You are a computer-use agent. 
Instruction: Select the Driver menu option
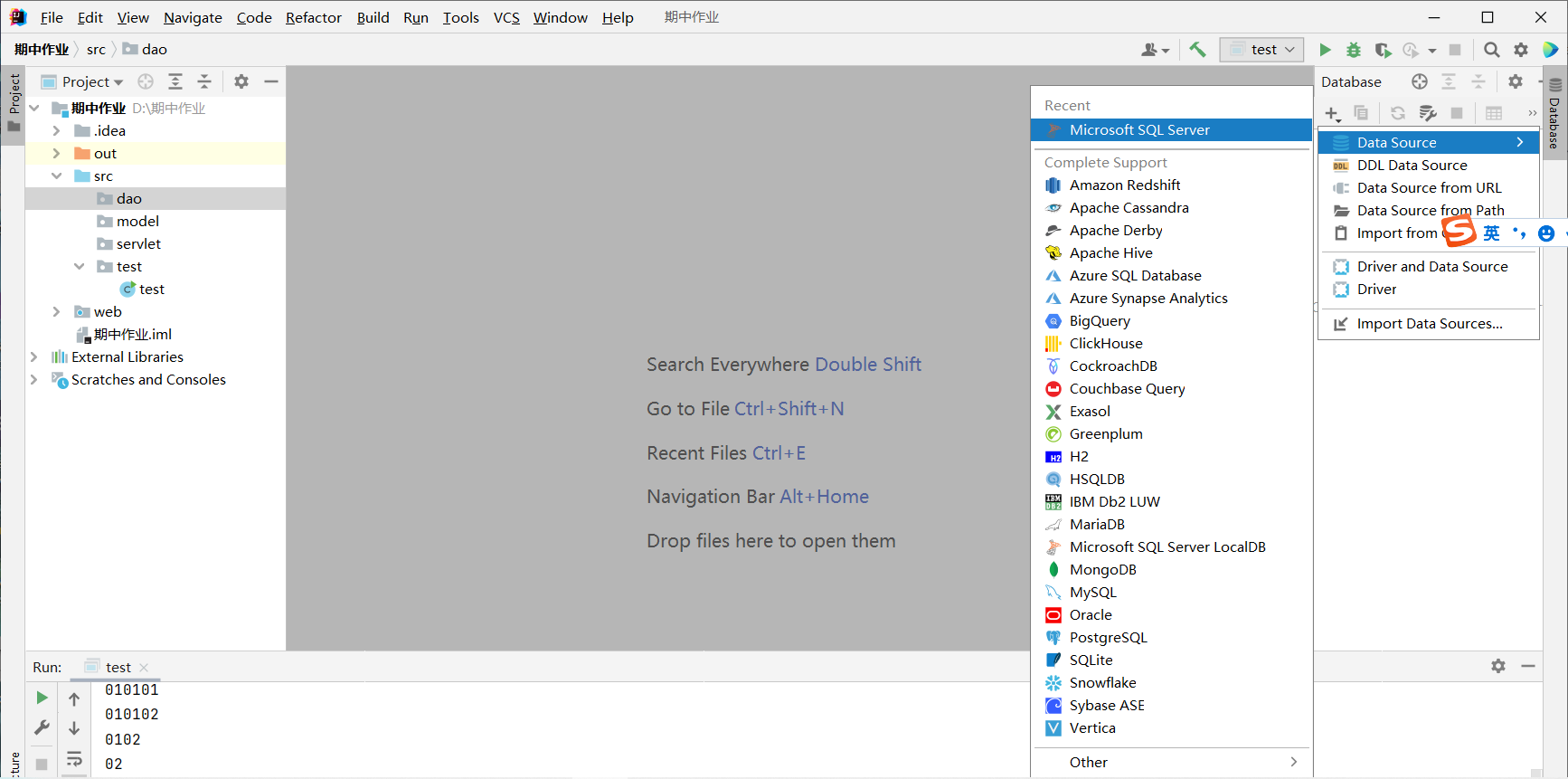(1429, 289)
